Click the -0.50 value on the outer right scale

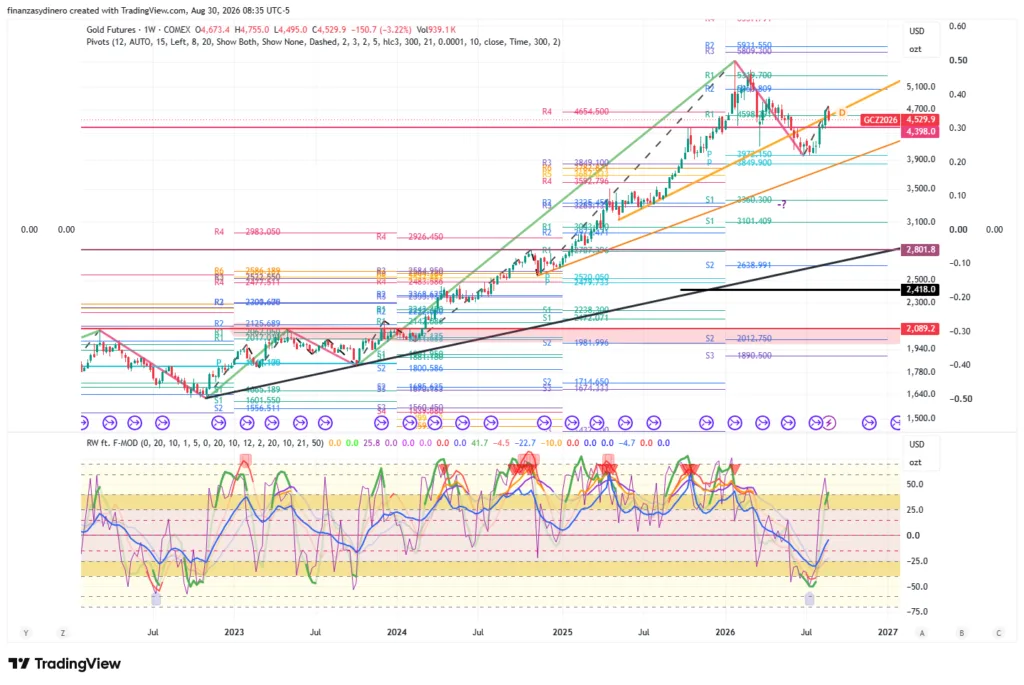[x=959, y=399]
